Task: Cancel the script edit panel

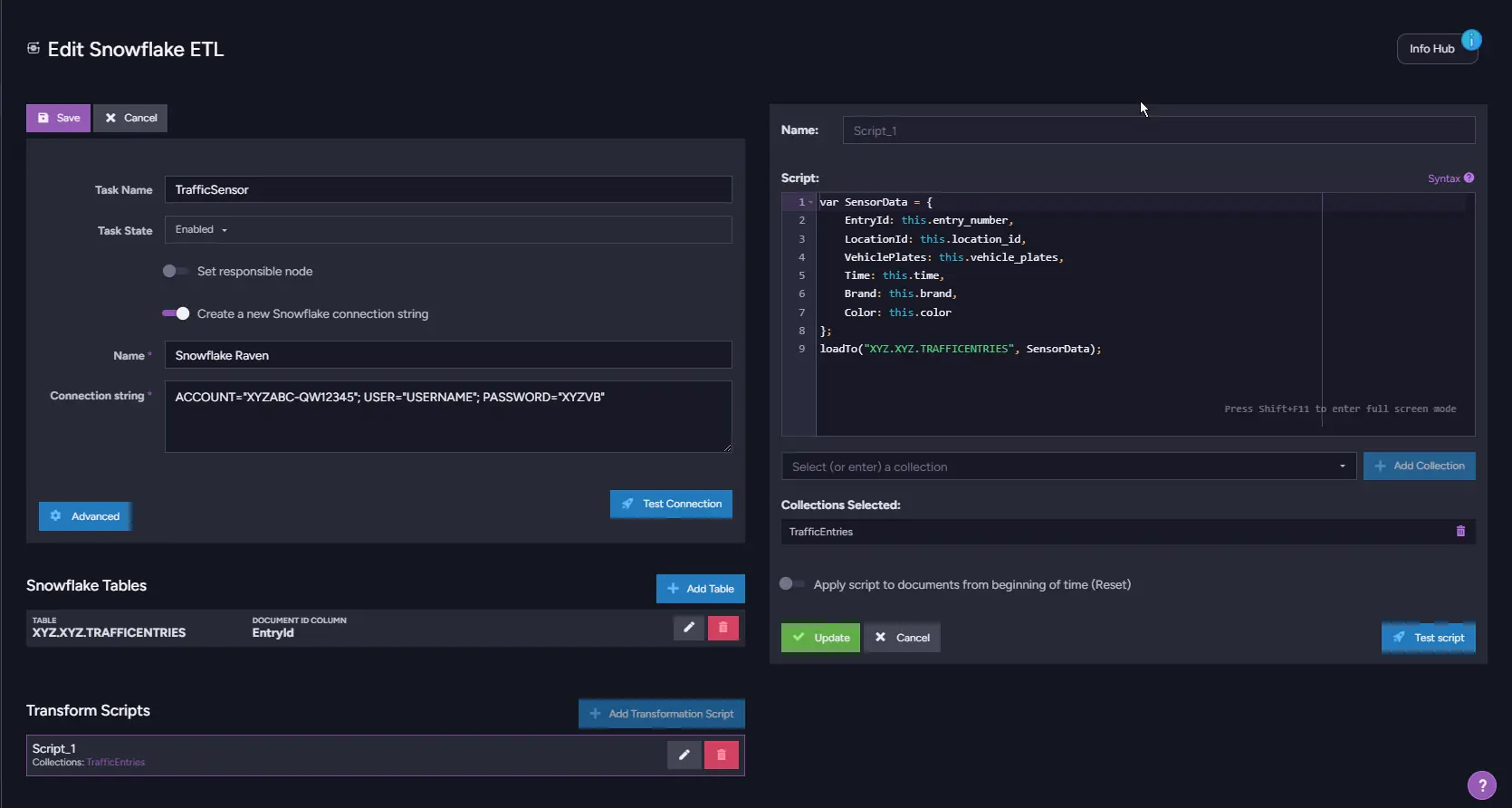Action: tap(902, 638)
